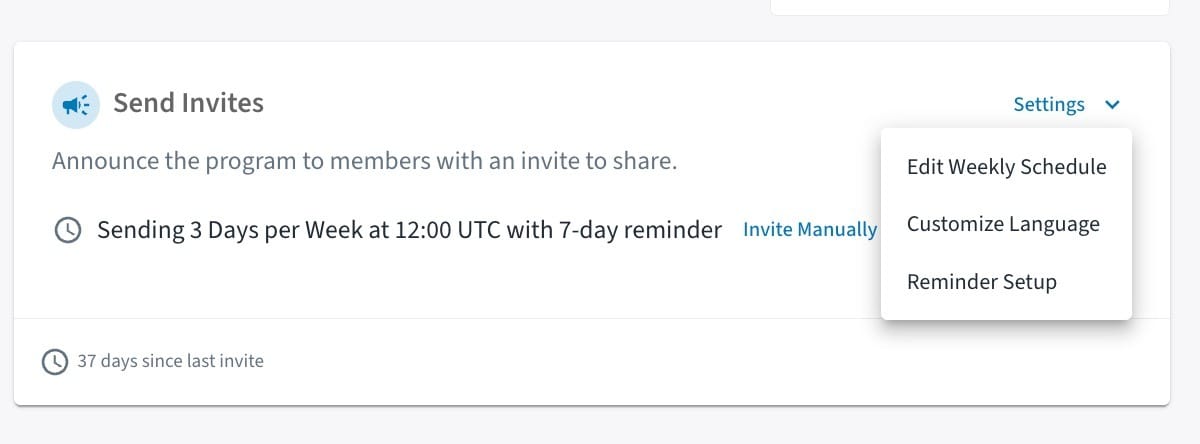Viewport: 1200px width, 444px height.
Task: Click the 'Announce the program' description text
Action: click(x=364, y=161)
